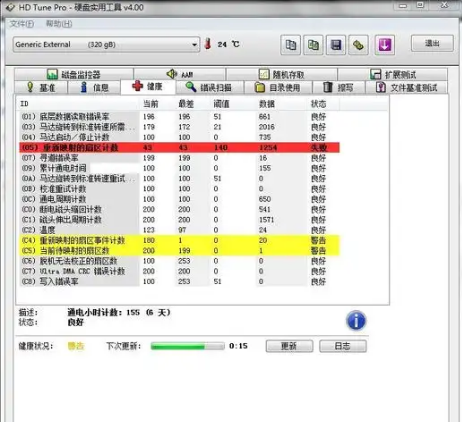
Task: Select the (0B) 校准重试计数 row
Action: point(179,189)
